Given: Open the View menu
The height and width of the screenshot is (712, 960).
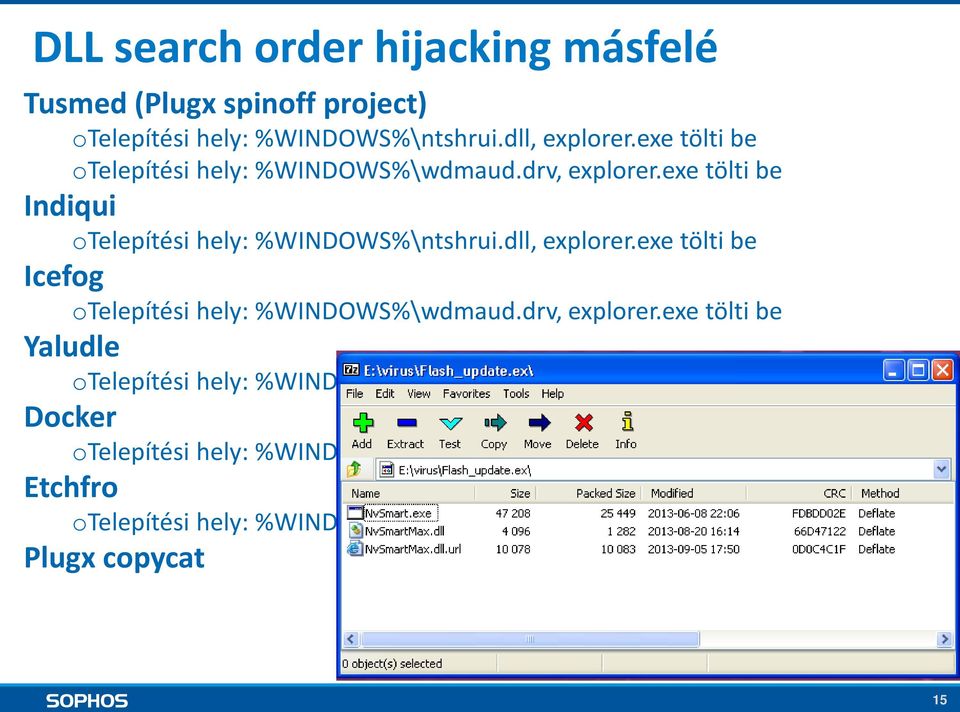Looking at the screenshot, I should click(x=419, y=394).
